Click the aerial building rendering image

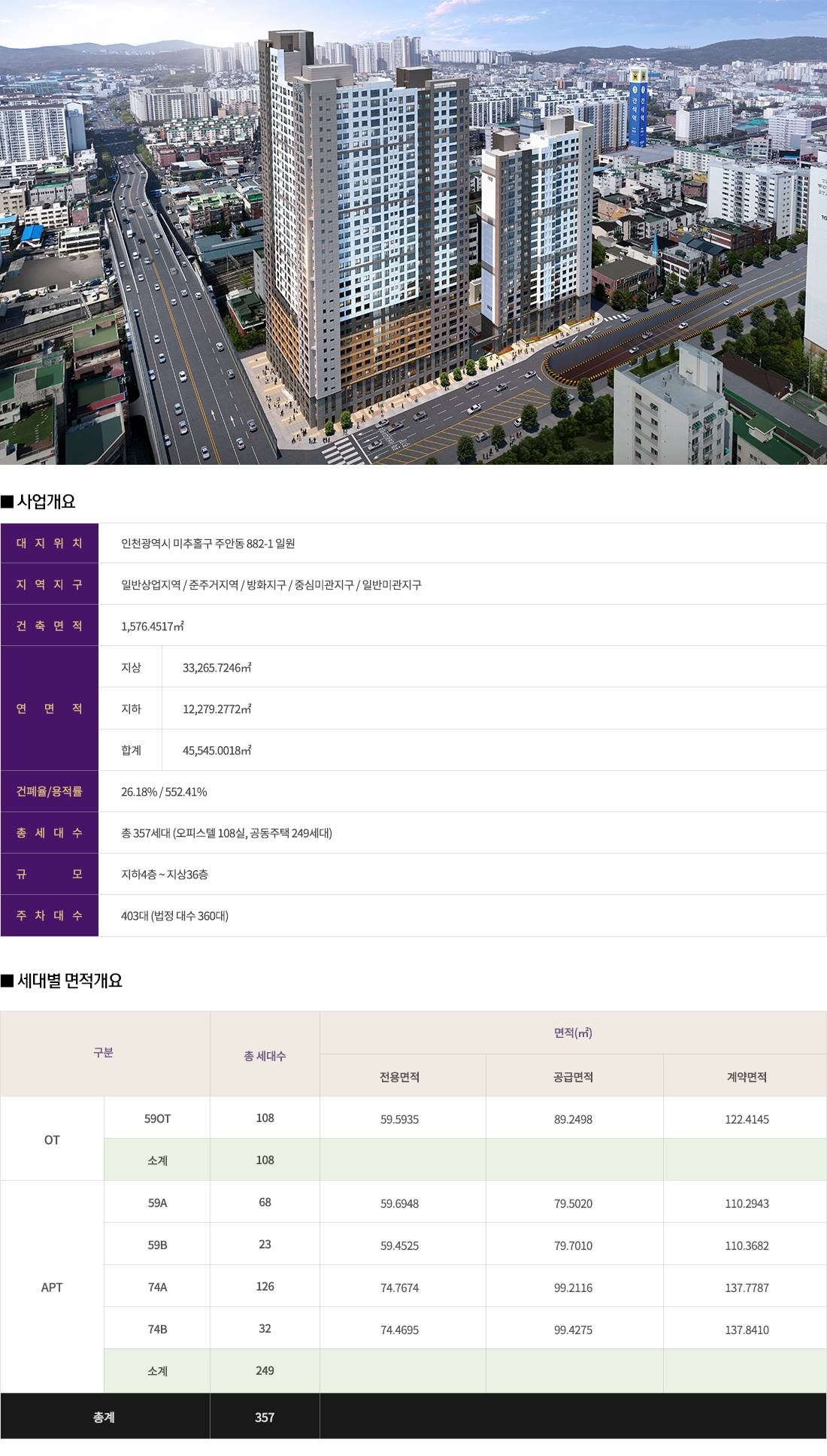413,233
